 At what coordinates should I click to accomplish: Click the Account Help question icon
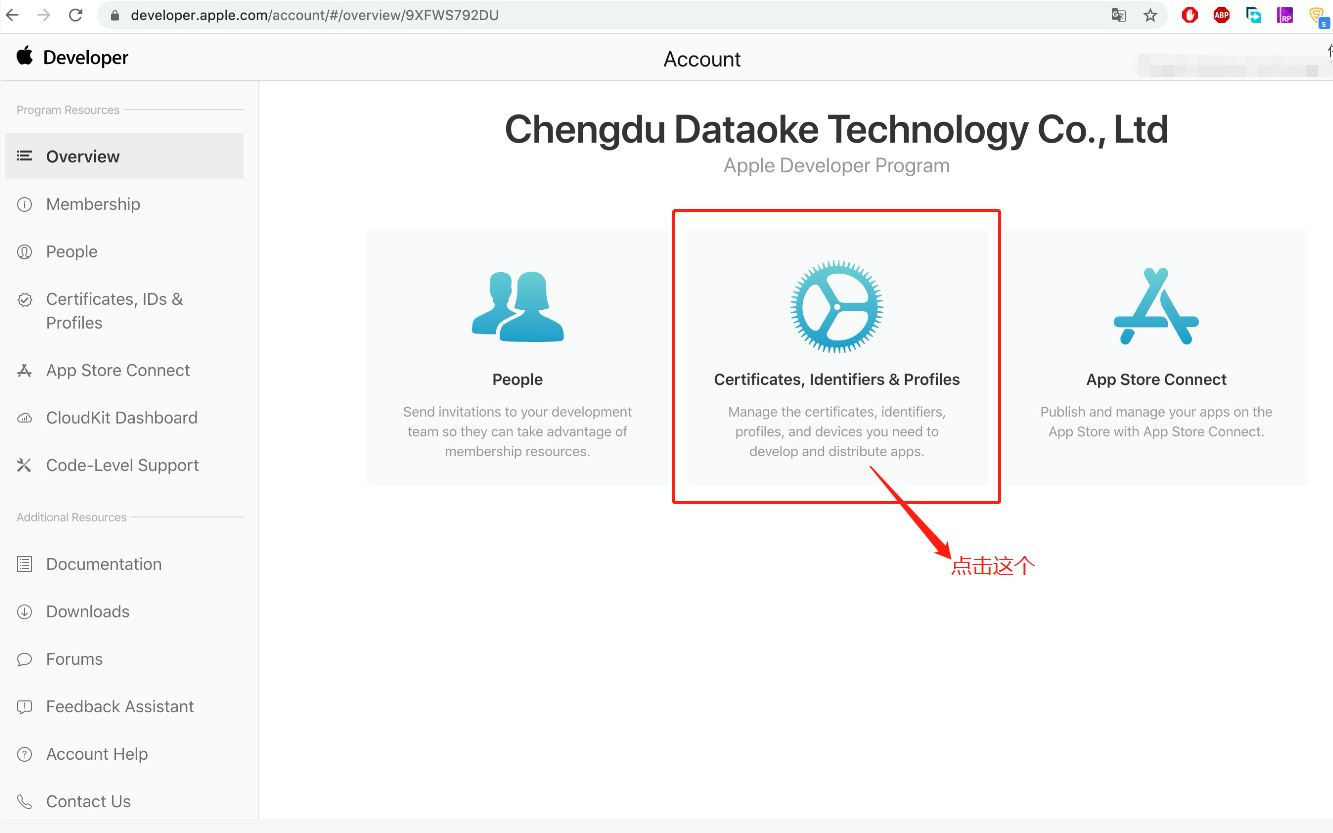click(25, 754)
